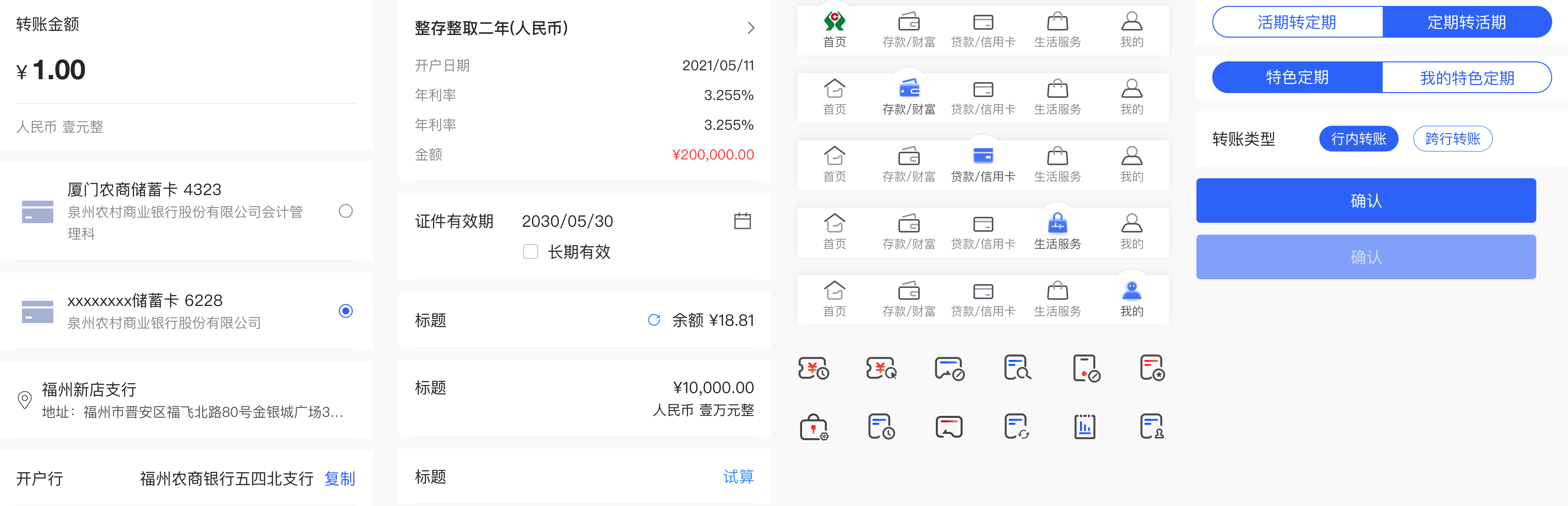
Task: Click the 试算 link
Action: (x=738, y=477)
